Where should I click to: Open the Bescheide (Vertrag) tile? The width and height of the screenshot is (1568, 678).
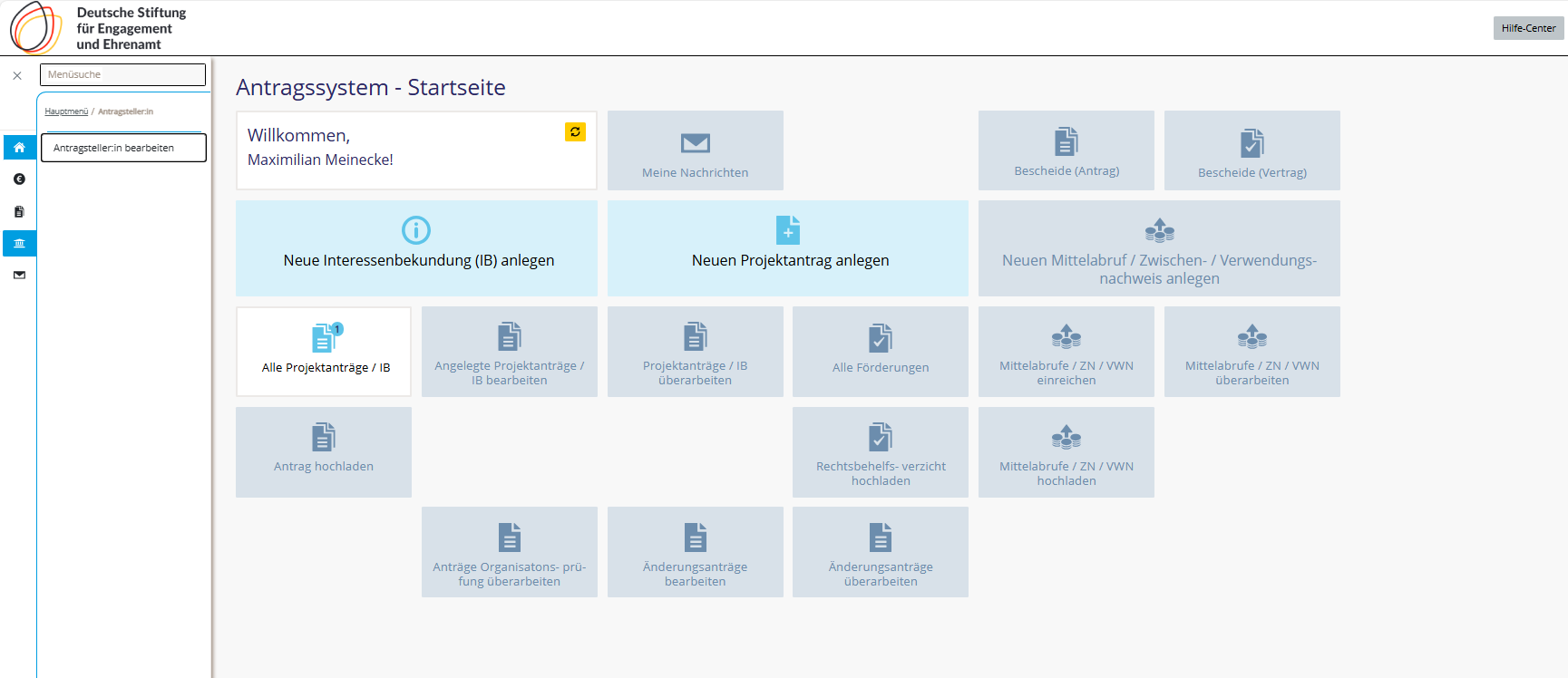point(1251,150)
